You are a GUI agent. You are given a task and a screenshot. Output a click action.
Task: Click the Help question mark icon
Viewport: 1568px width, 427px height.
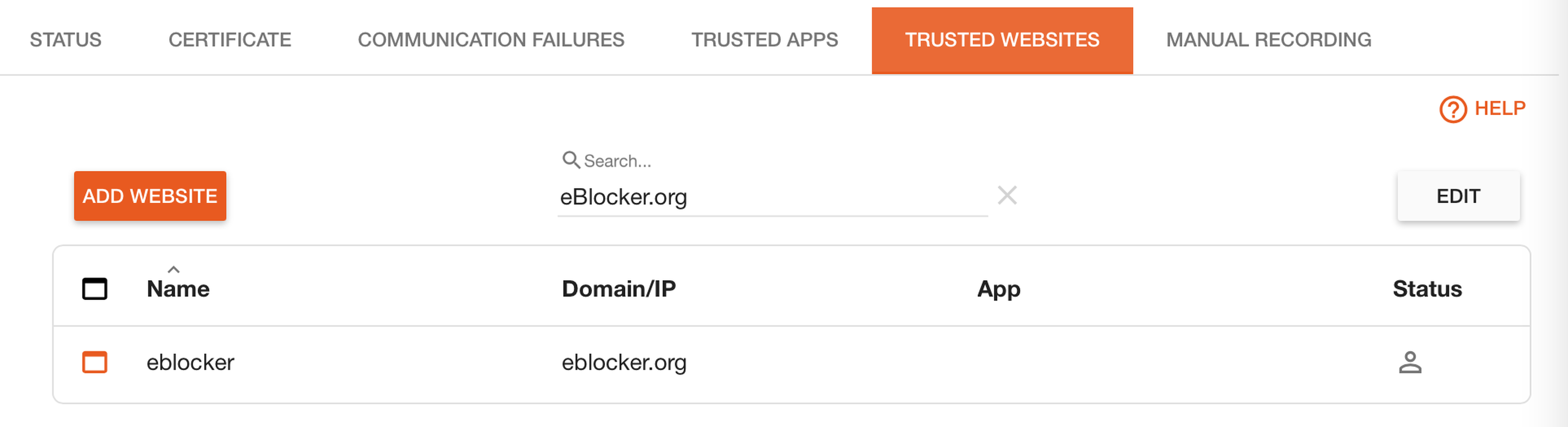[1452, 110]
